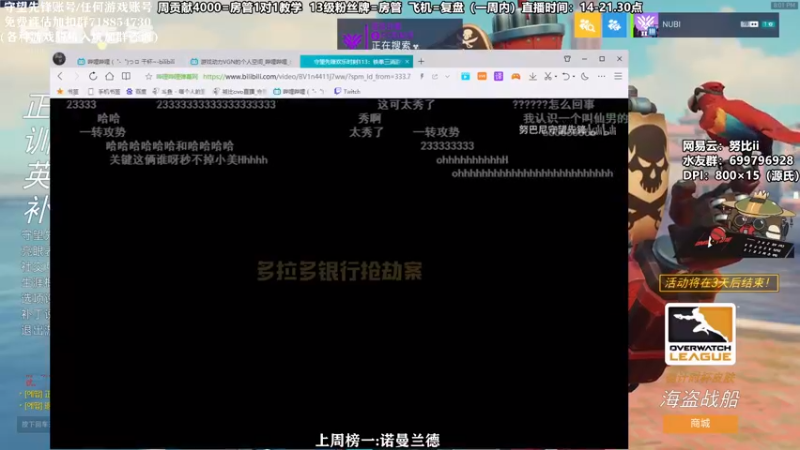The width and height of the screenshot is (800, 450).
Task: Expand the address bar dropdown chevron
Action: [447, 77]
